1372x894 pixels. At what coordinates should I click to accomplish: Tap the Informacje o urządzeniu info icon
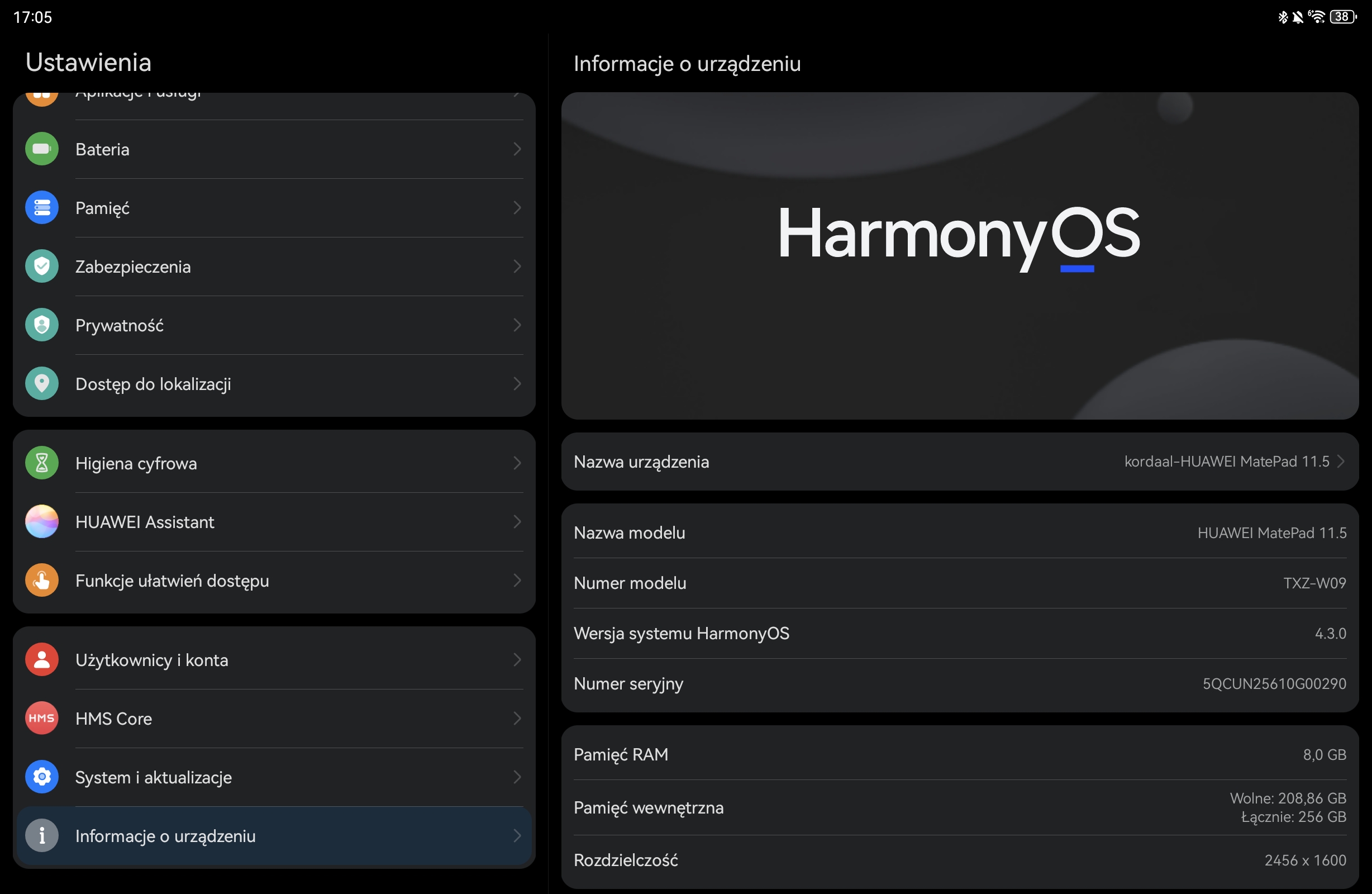pyautogui.click(x=41, y=836)
